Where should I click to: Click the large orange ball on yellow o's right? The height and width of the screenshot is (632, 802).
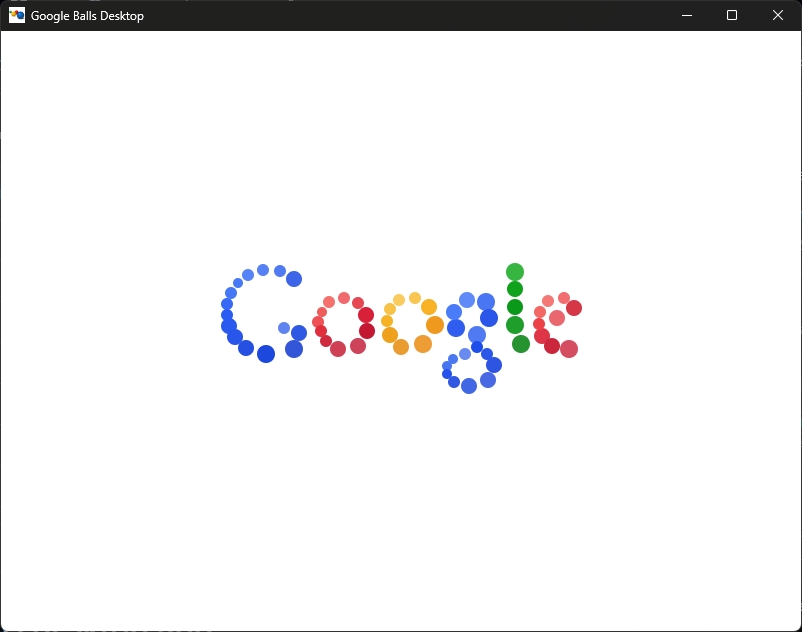pos(435,325)
